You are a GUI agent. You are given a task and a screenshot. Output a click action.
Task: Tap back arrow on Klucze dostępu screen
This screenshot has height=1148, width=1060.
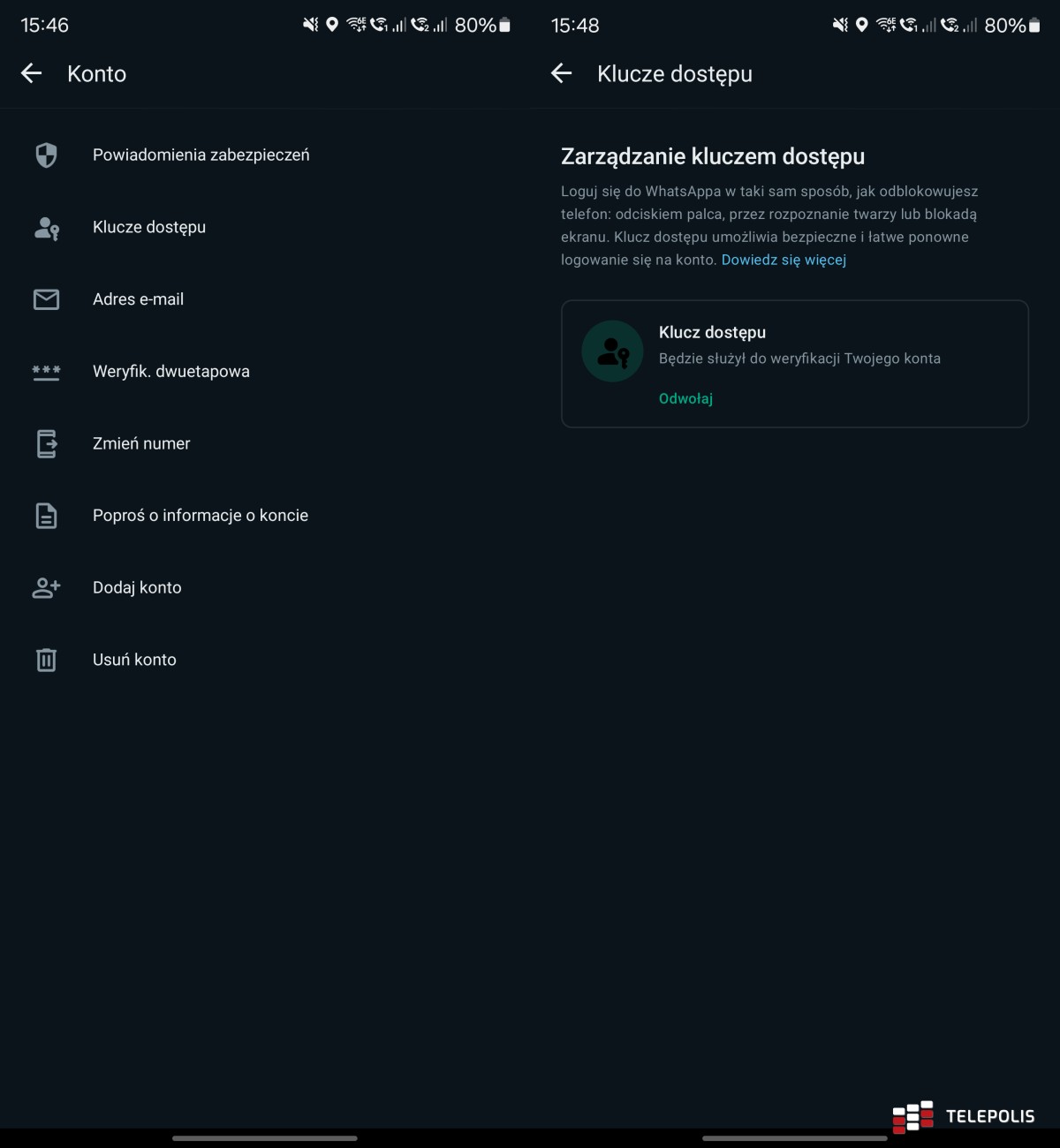[562, 74]
